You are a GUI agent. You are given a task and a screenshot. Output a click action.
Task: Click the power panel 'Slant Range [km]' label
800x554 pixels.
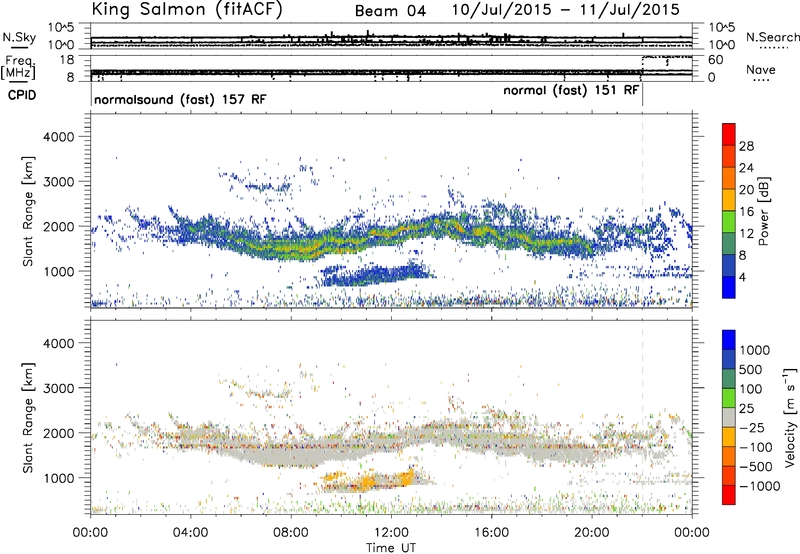tap(28, 211)
